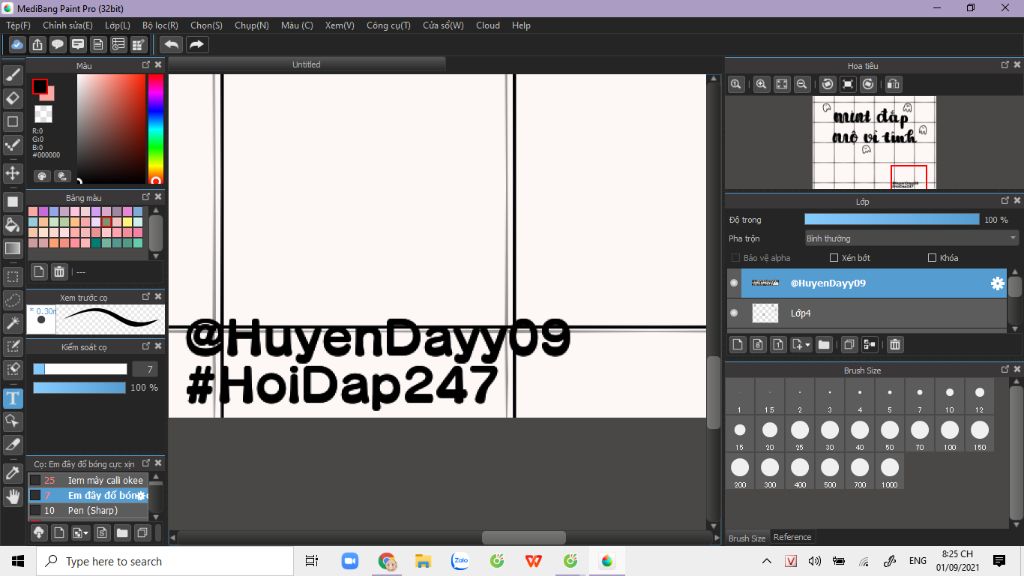The height and width of the screenshot is (576, 1024).
Task: Add a new layer
Action: pyautogui.click(x=737, y=344)
